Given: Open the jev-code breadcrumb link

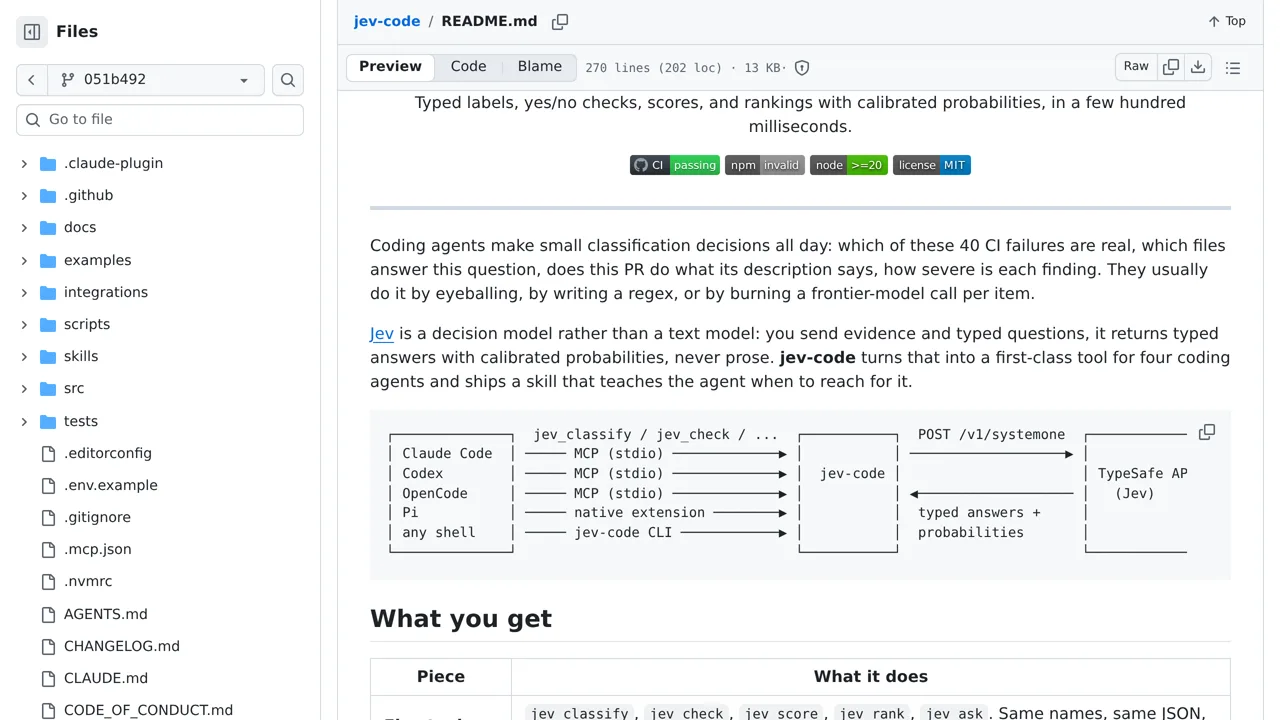Looking at the screenshot, I should coord(387,21).
